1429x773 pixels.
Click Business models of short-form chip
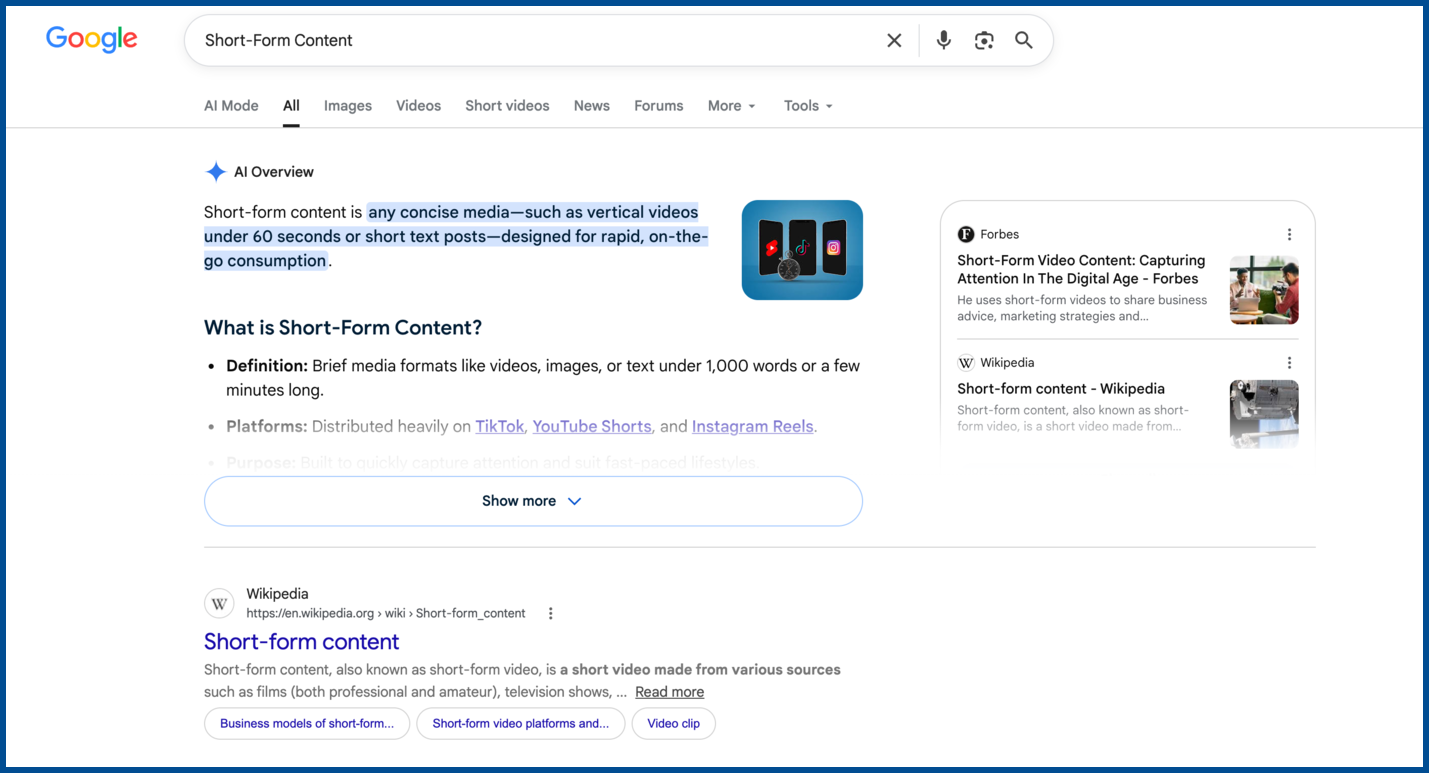tap(307, 724)
